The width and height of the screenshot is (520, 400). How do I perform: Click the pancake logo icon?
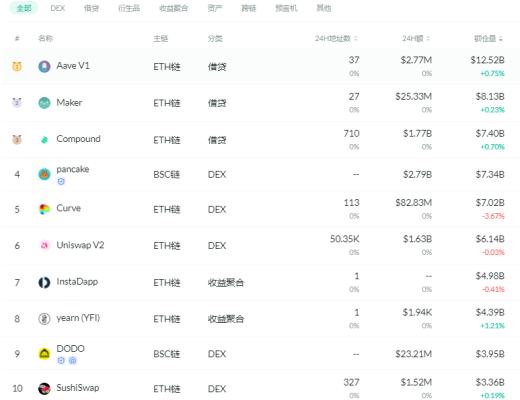tap(44, 174)
